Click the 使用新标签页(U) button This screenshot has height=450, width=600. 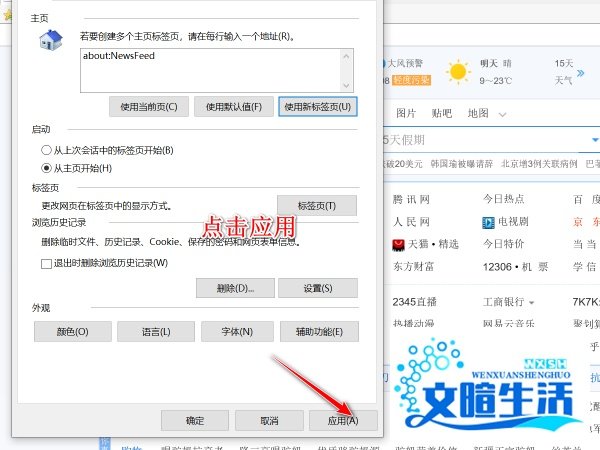point(318,107)
